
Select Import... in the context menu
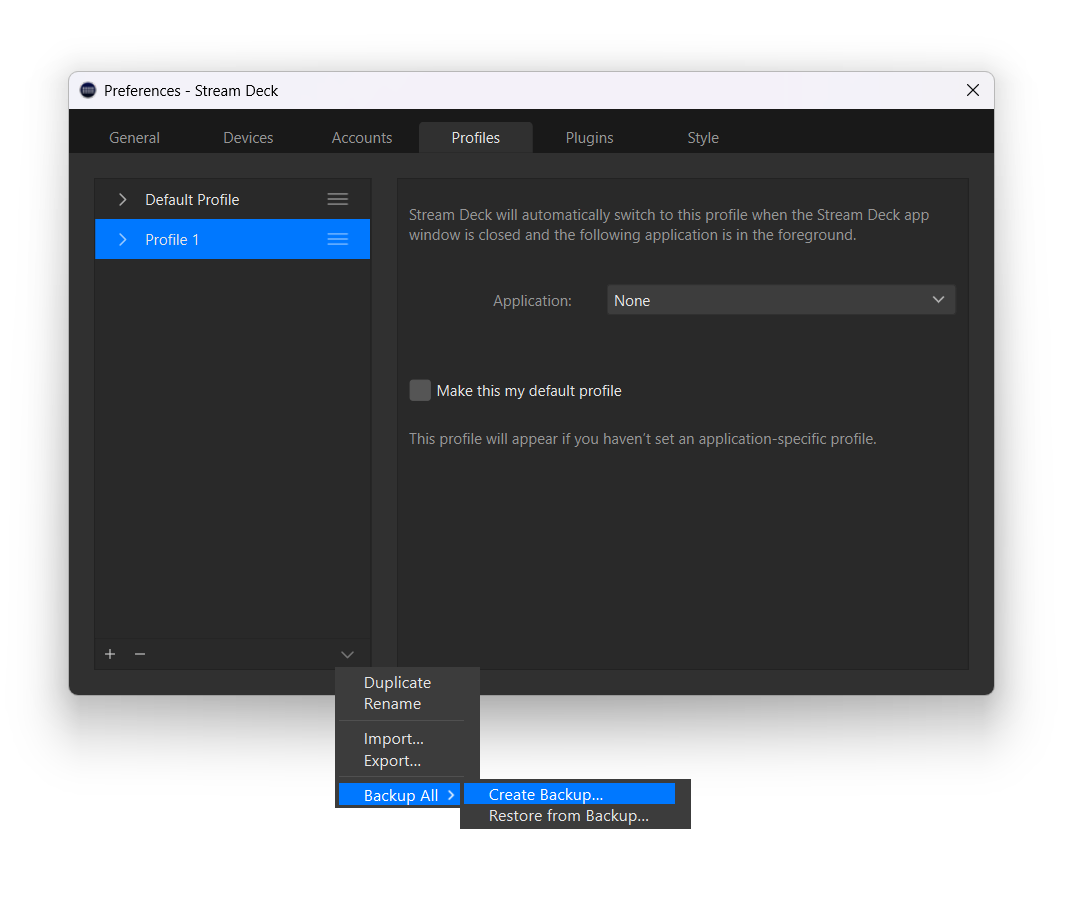point(393,739)
